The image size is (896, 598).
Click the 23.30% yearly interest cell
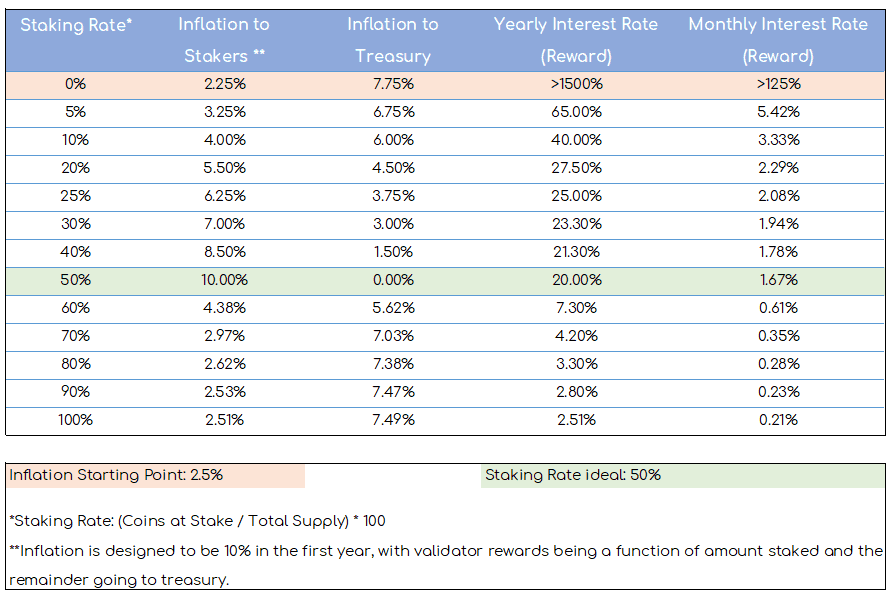(x=577, y=224)
